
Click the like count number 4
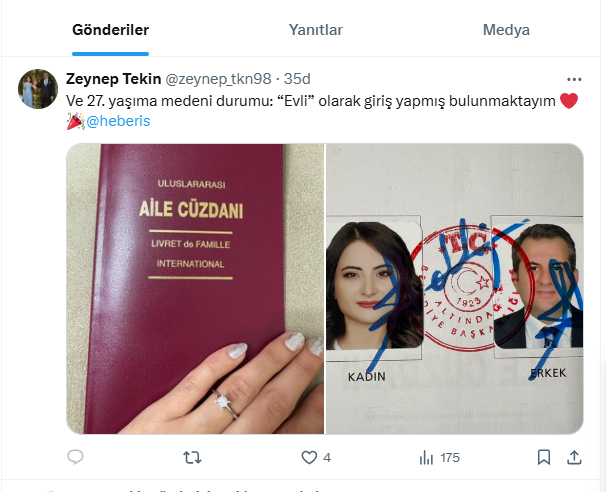327,458
